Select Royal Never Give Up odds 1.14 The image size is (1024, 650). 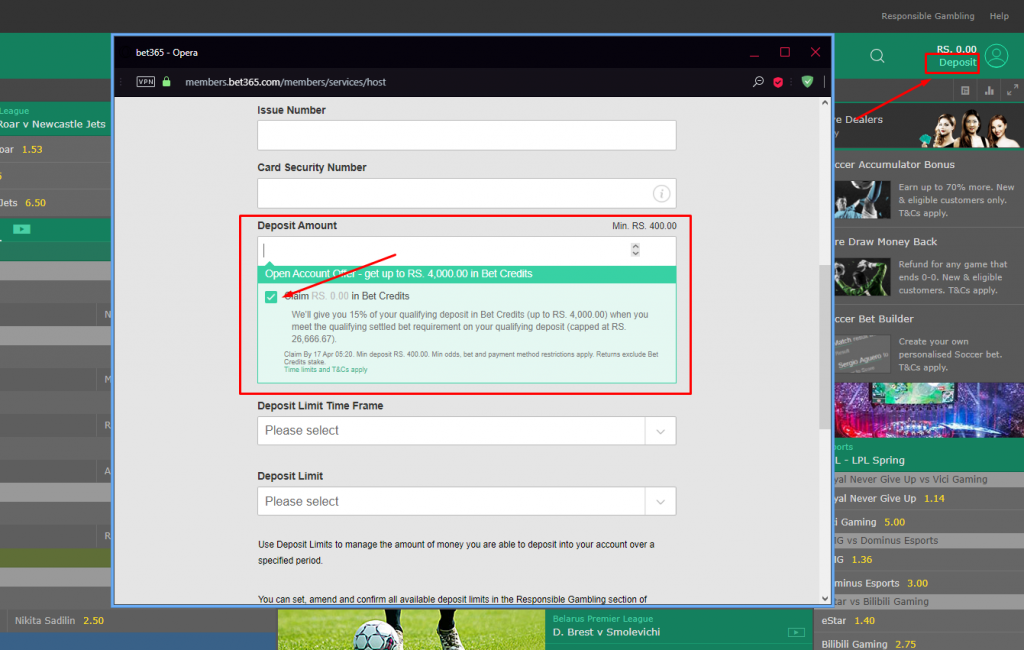935,498
